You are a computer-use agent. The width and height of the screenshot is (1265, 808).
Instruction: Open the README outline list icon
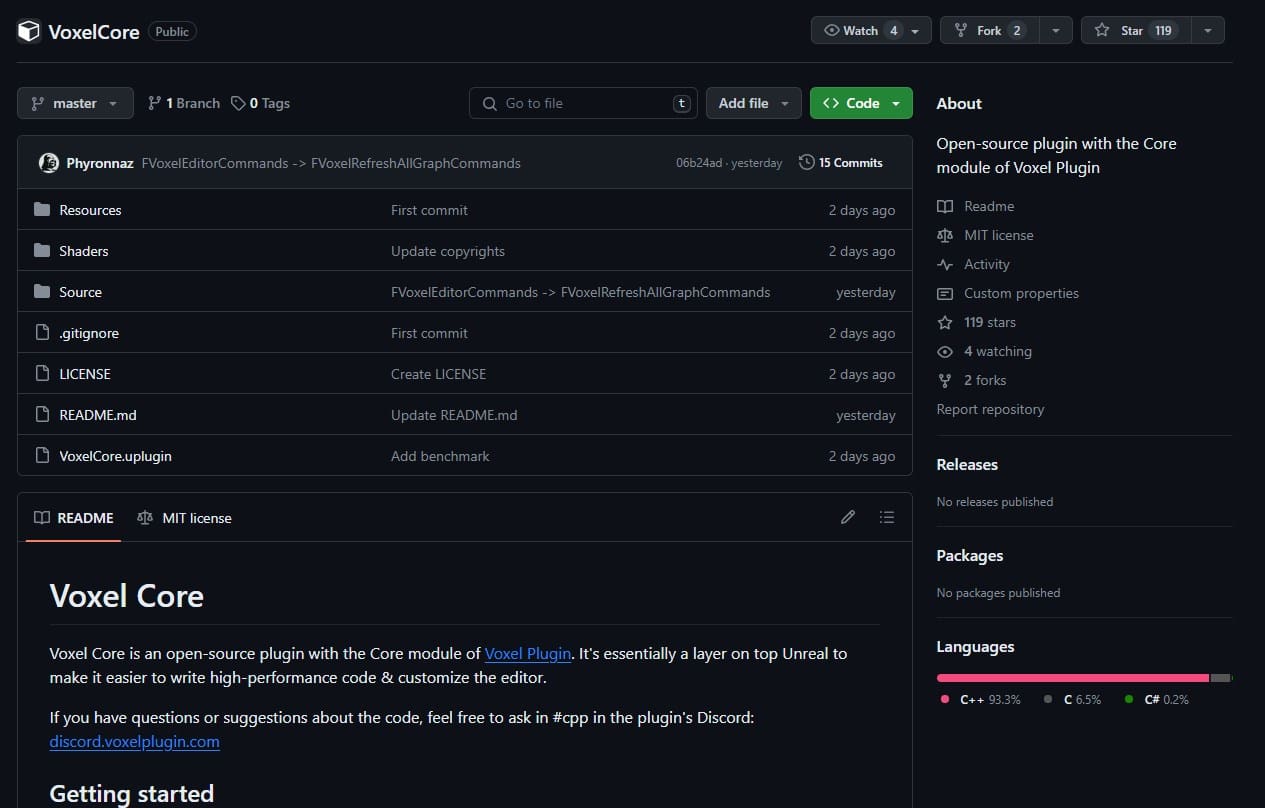point(886,518)
